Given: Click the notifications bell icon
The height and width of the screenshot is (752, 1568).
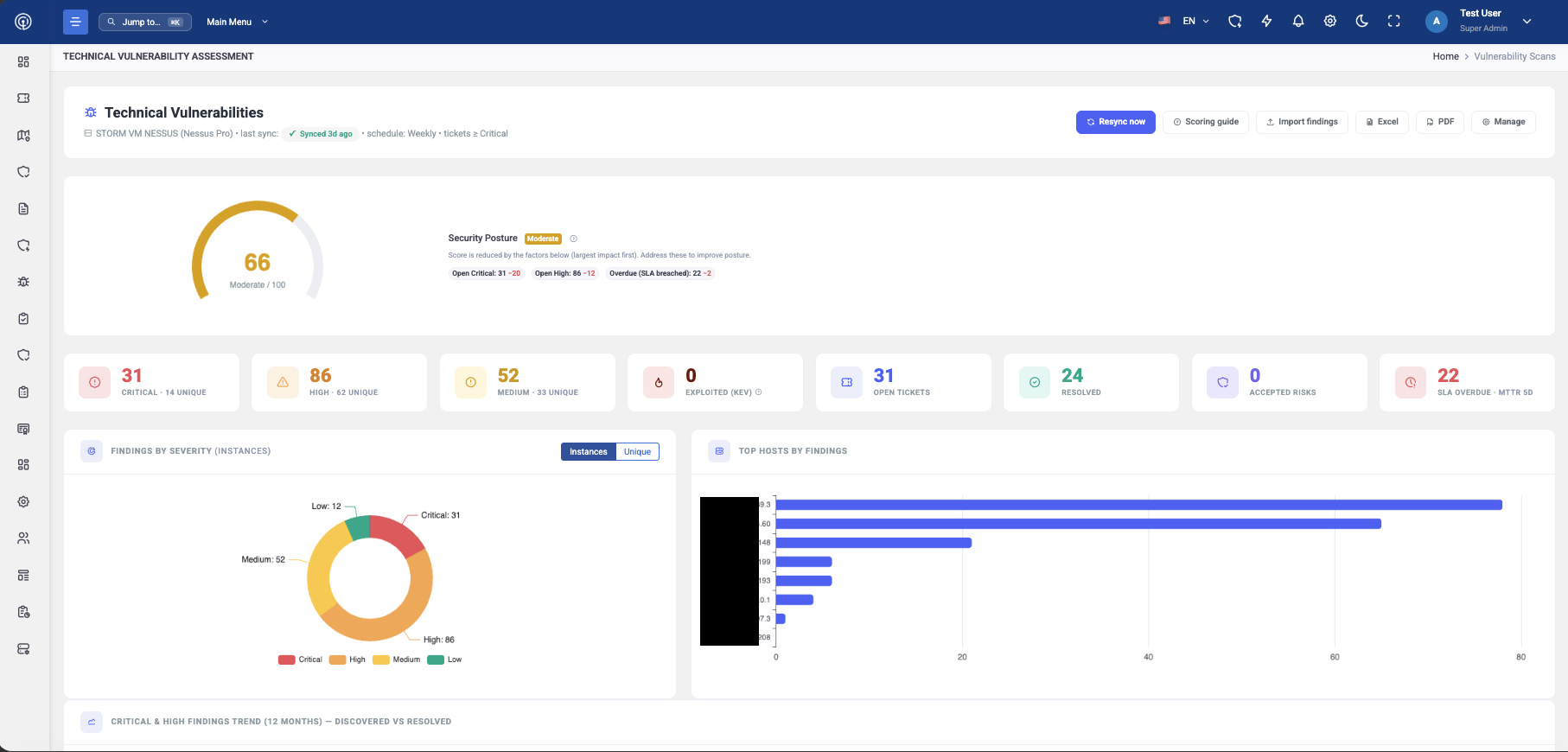Looking at the screenshot, I should tap(1298, 22).
